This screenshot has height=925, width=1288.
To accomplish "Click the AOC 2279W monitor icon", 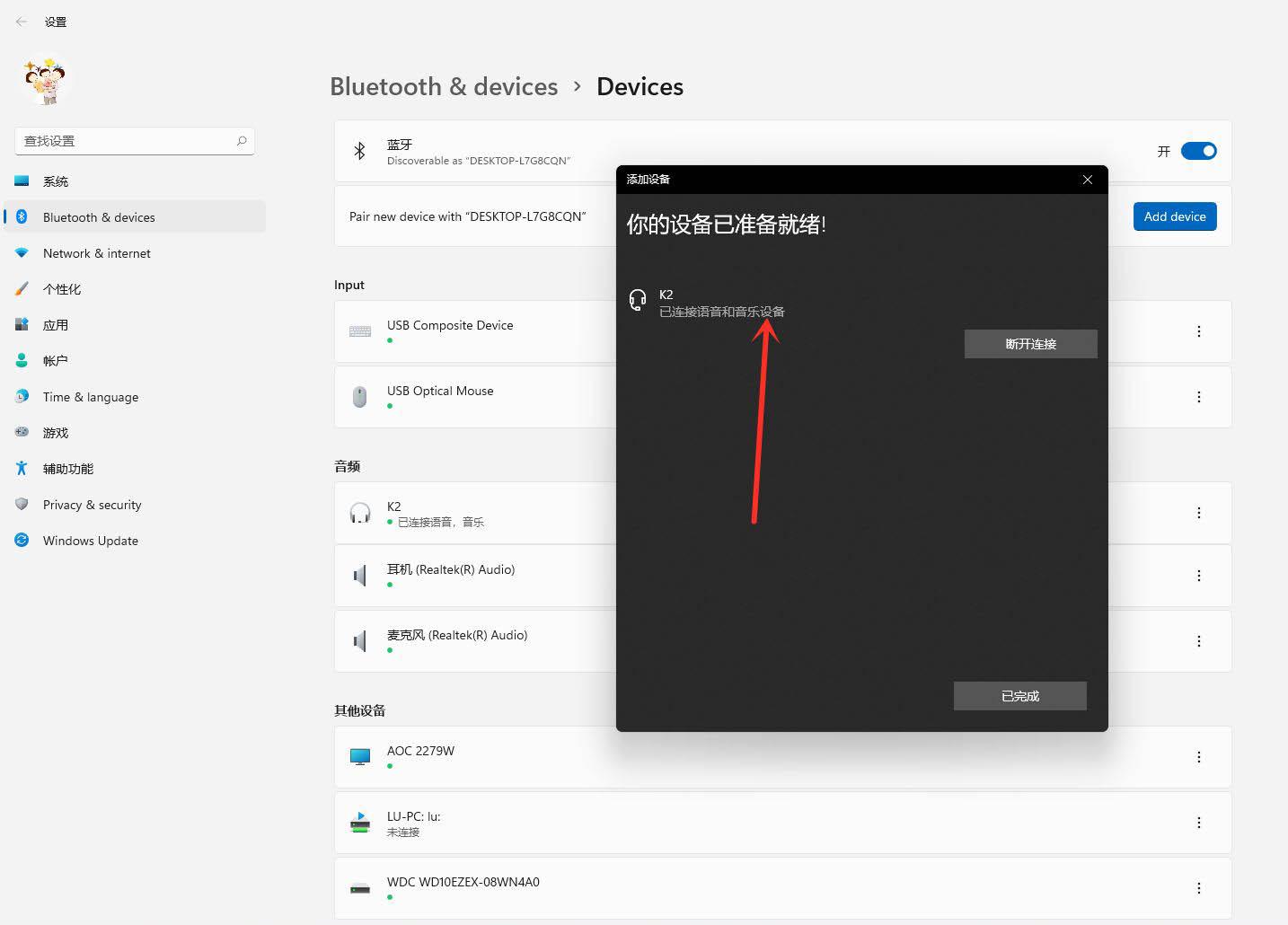I will tap(360, 757).
